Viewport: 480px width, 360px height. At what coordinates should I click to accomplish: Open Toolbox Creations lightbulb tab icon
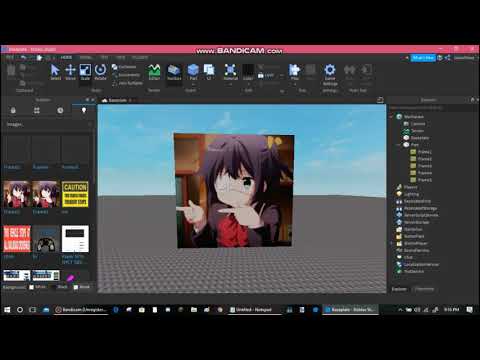tap(84, 110)
